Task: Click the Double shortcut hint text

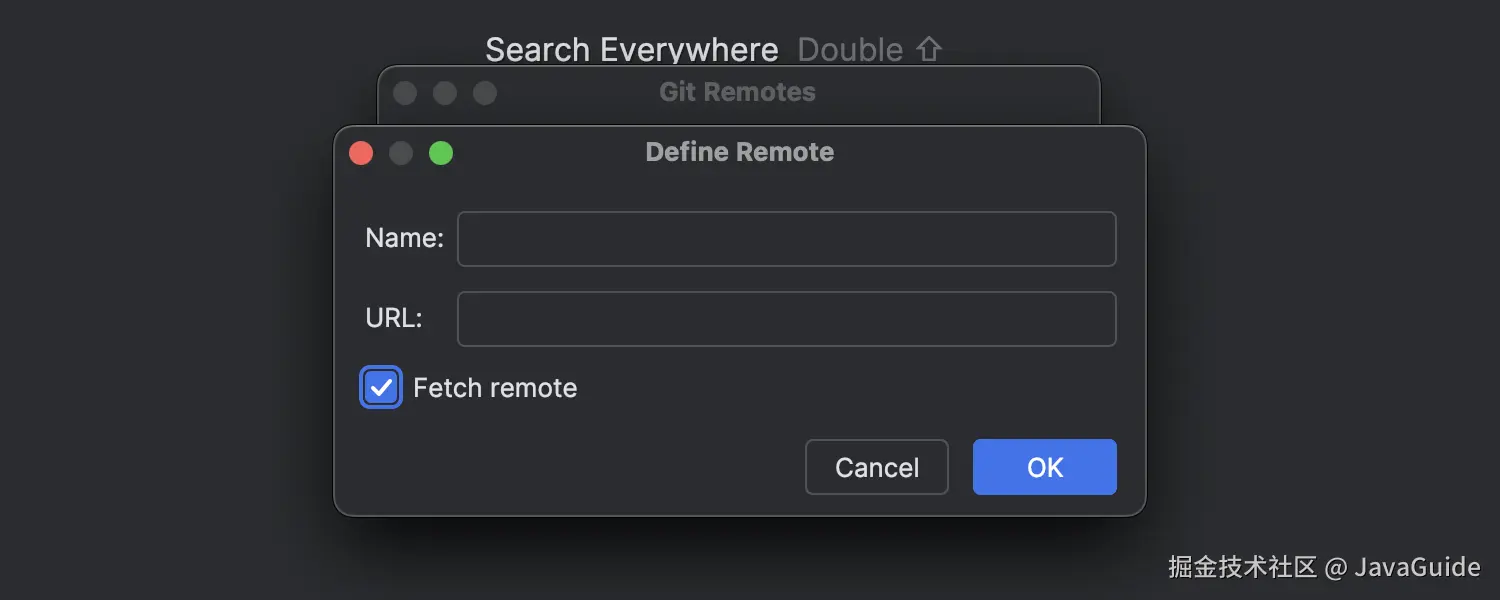Action: click(850, 49)
